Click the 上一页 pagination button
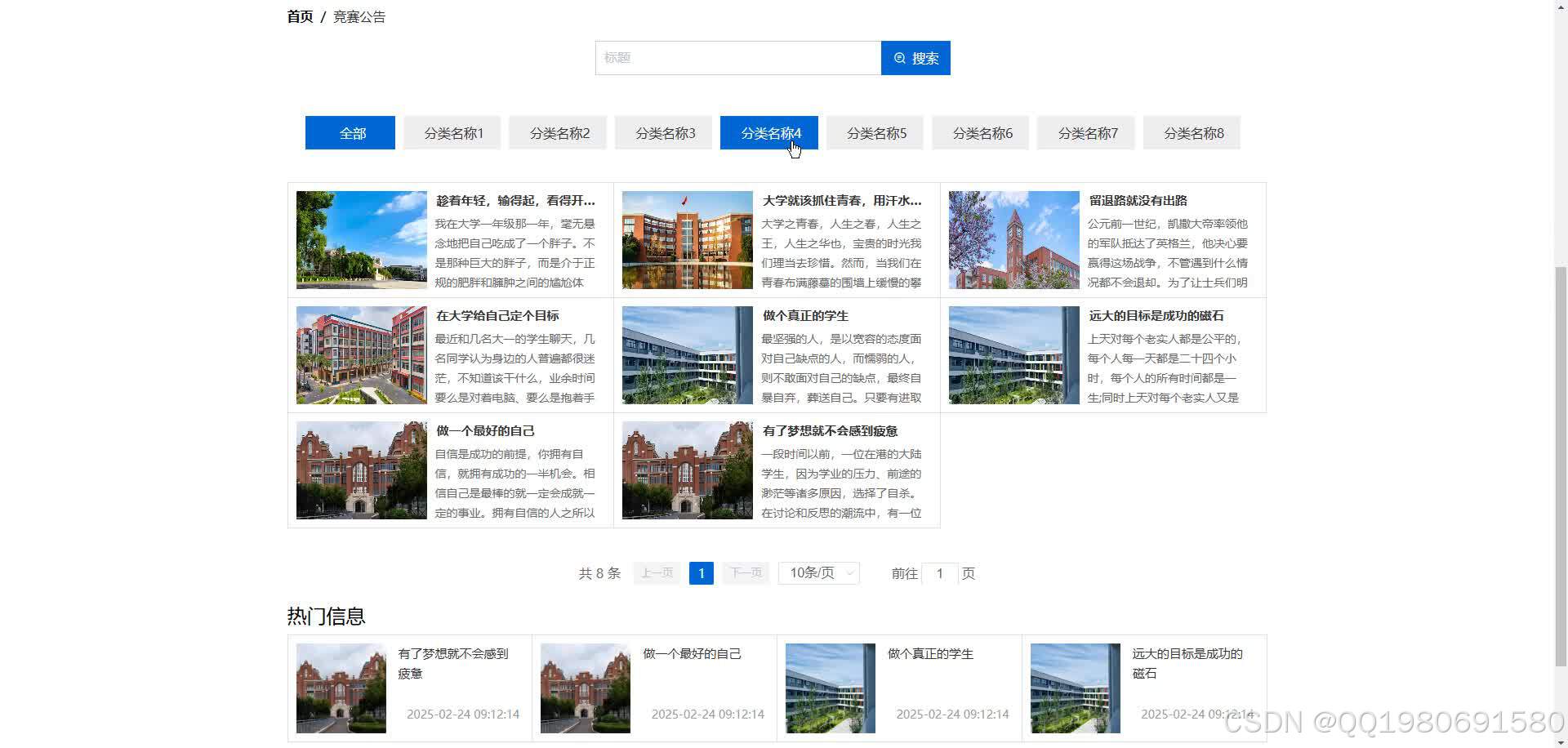Image resolution: width=1568 pixels, height=748 pixels. pyautogui.click(x=656, y=572)
